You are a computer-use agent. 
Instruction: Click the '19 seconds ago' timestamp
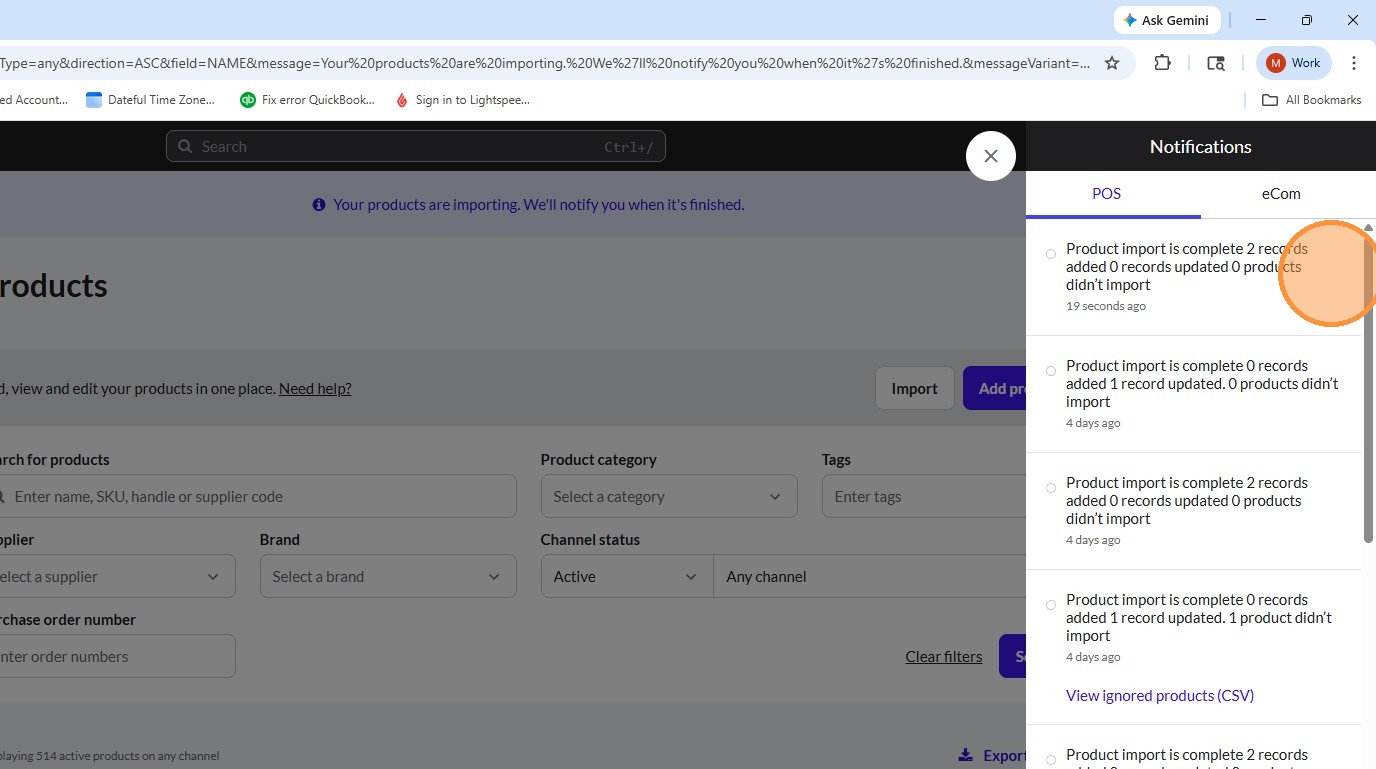click(1106, 306)
